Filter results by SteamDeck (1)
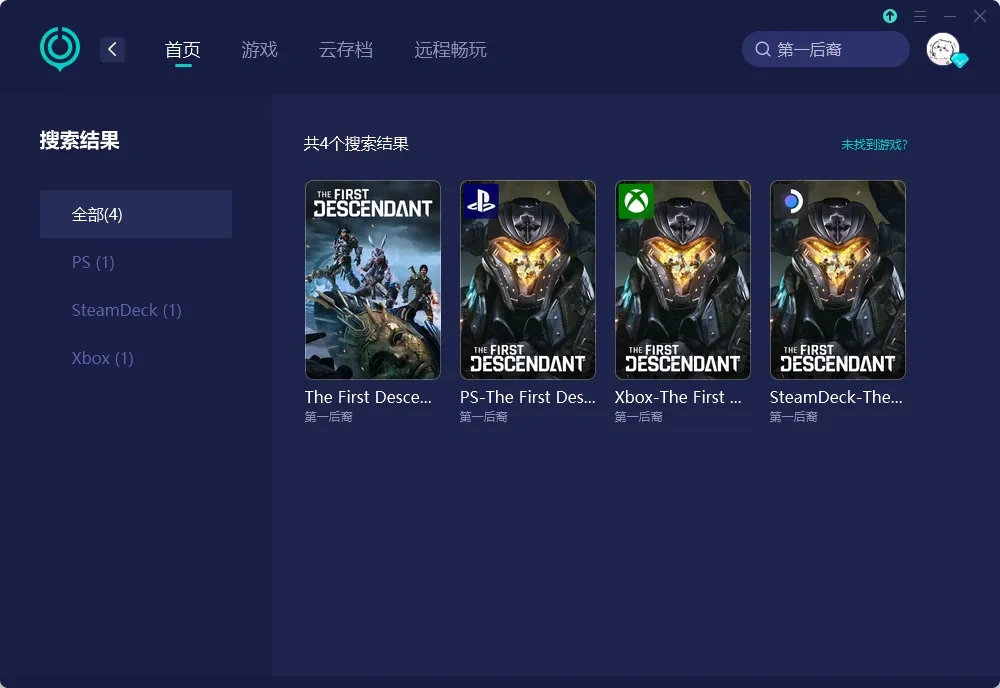This screenshot has width=1000, height=688. tap(126, 310)
